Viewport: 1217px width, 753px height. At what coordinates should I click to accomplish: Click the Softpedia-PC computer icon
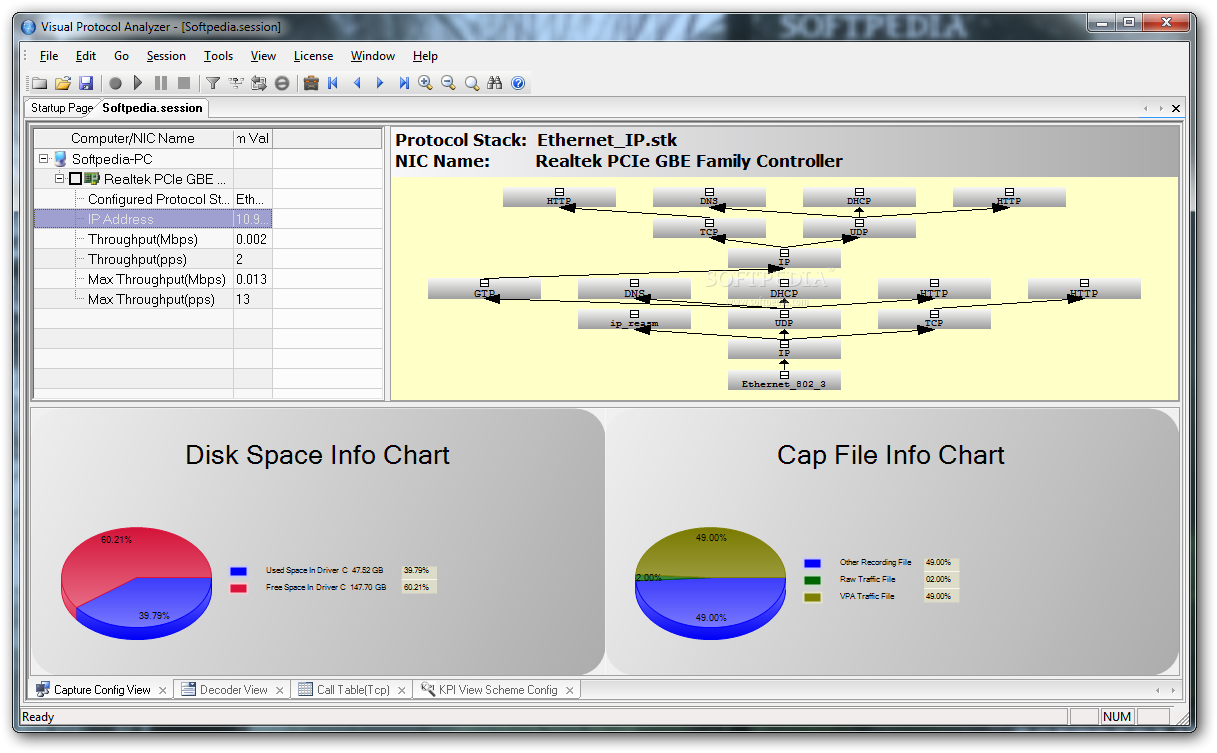point(60,159)
